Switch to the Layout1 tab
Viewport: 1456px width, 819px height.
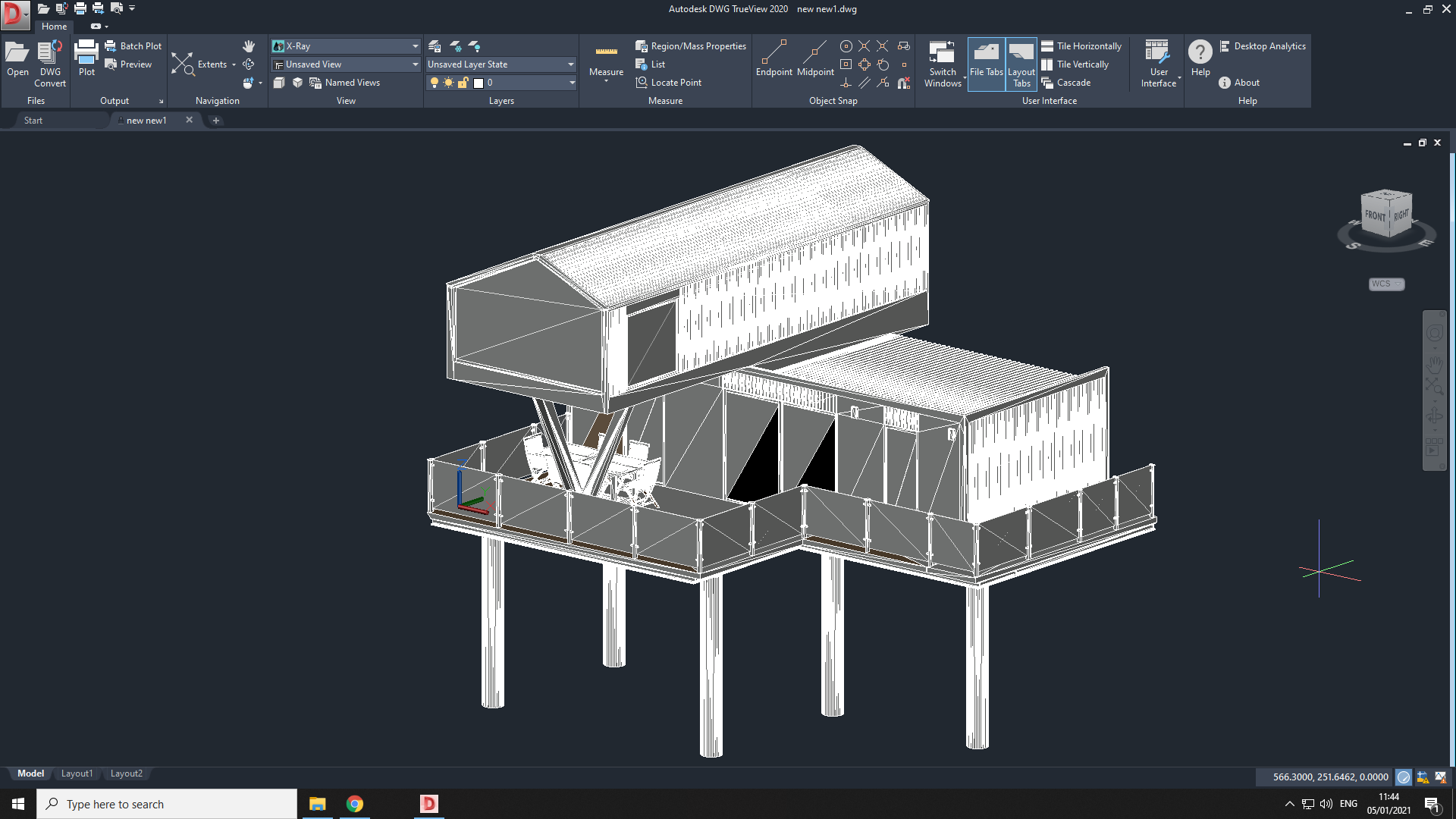(77, 773)
